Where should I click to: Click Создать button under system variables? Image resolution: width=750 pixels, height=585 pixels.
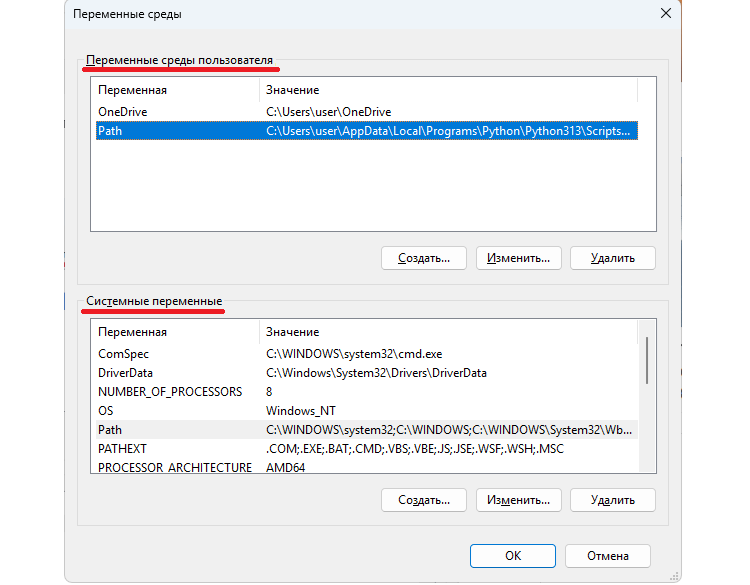pos(424,499)
